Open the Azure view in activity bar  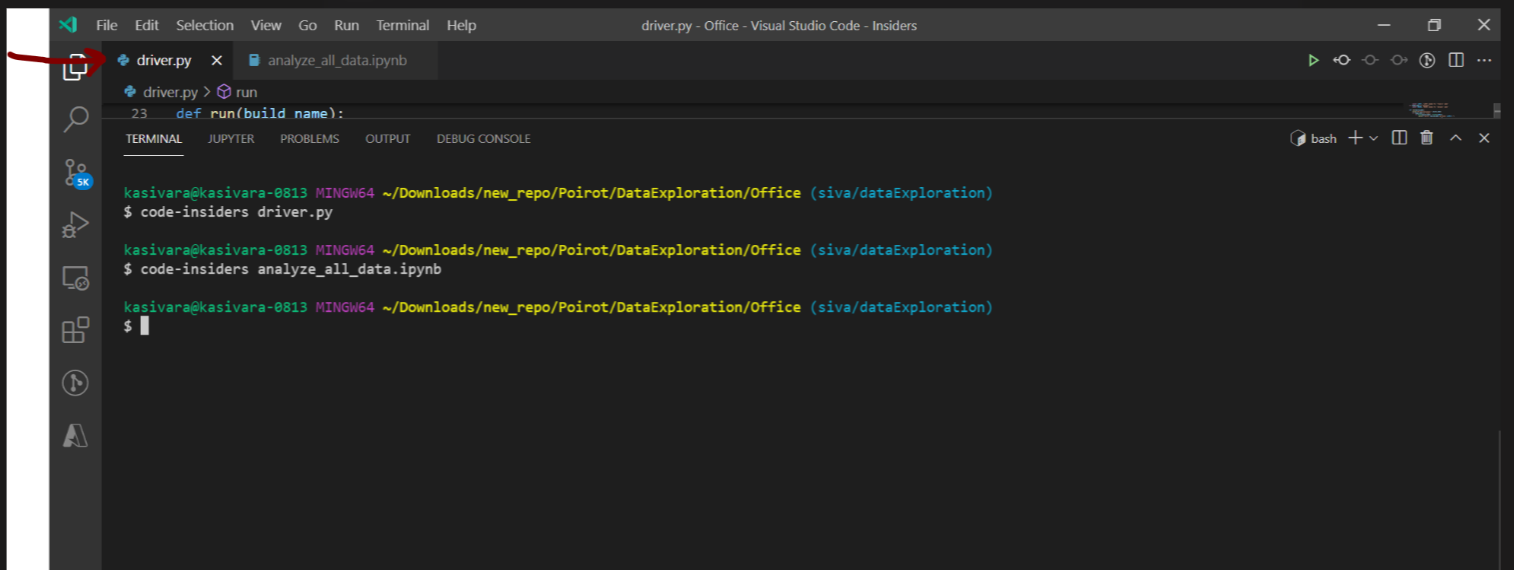[76, 435]
